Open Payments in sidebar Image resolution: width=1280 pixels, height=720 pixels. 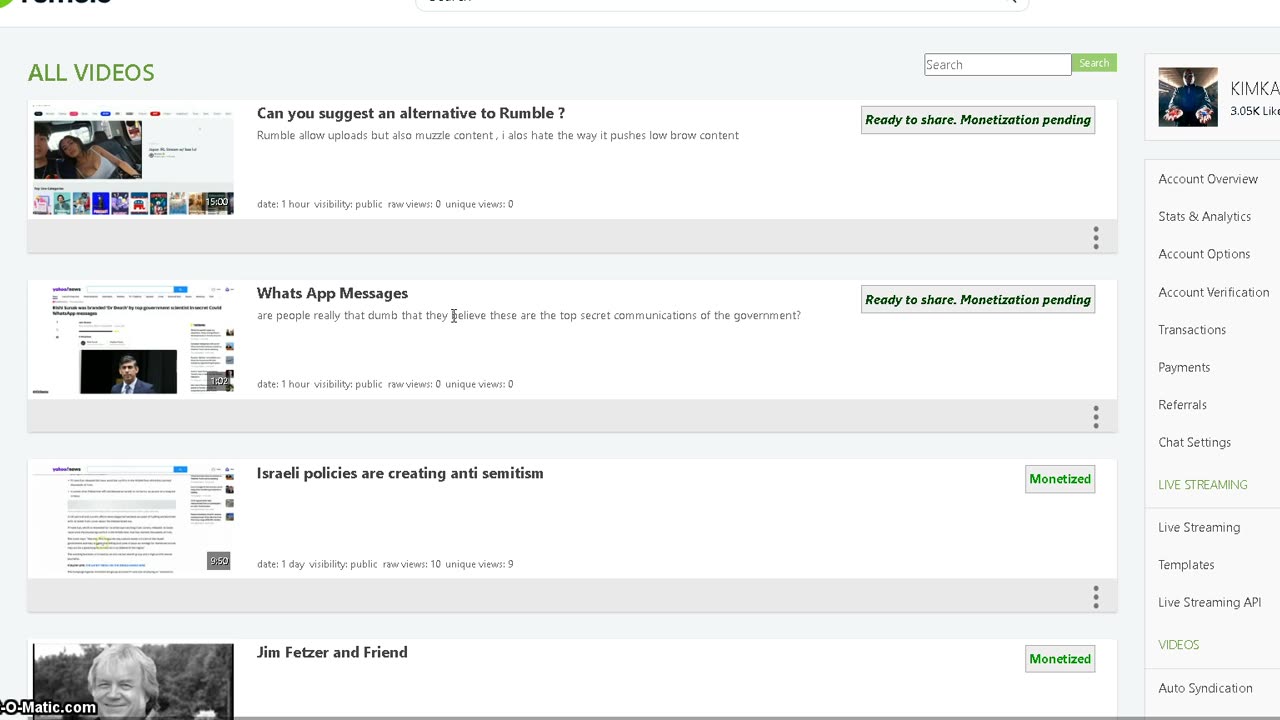coord(1184,367)
